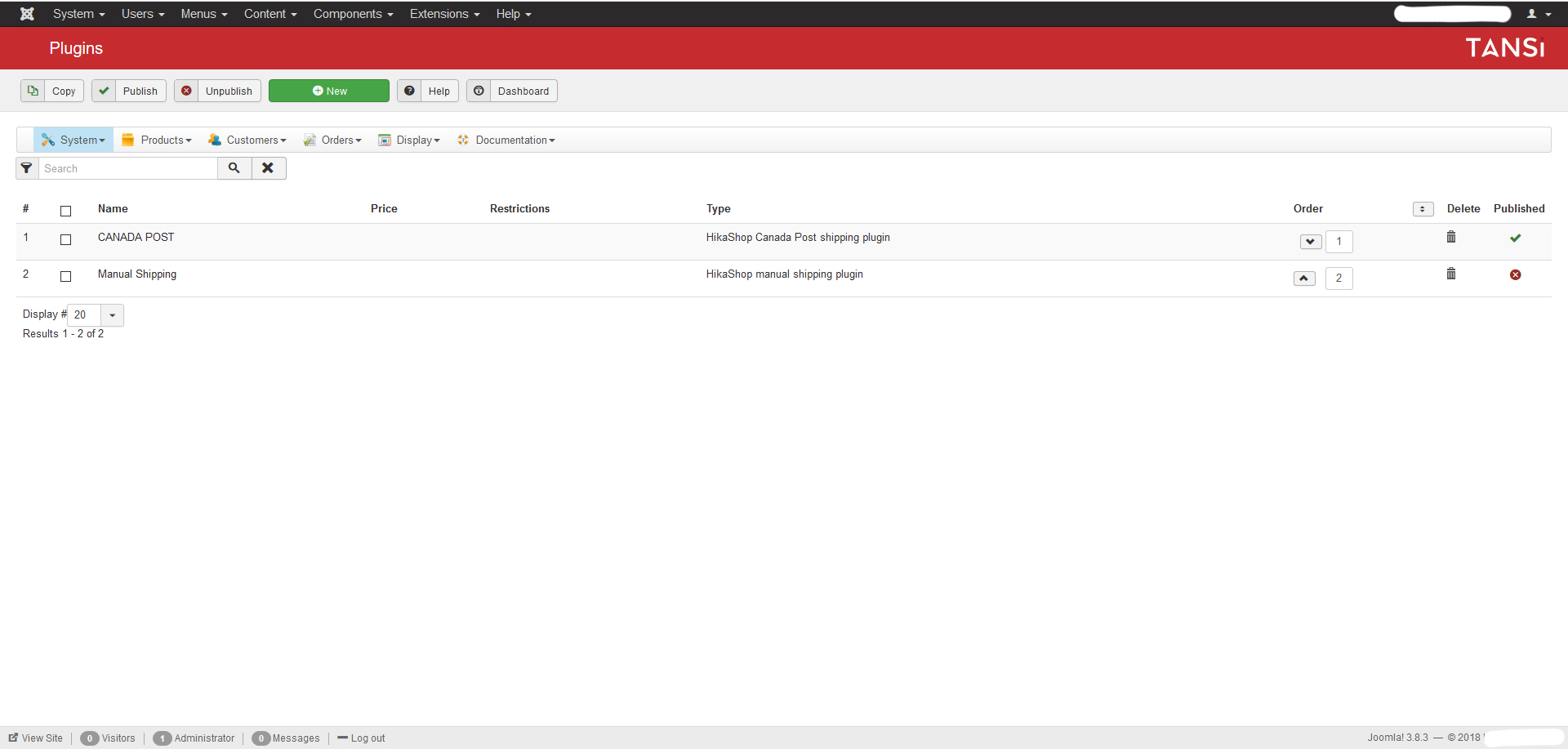This screenshot has height=749, width=1568.
Task: Open the HikaShop Documentation dropdown
Action: (x=506, y=140)
